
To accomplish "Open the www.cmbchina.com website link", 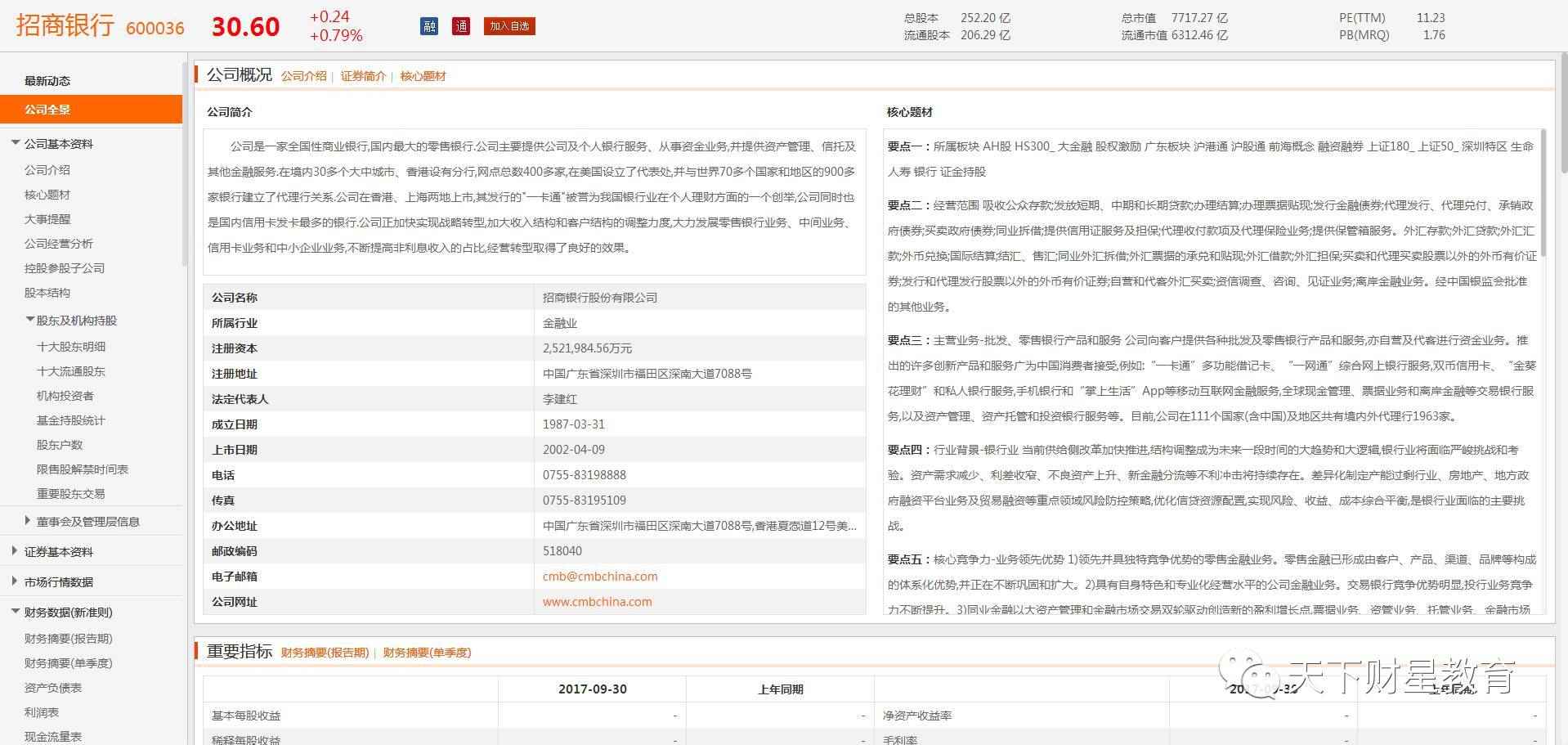I will pyautogui.click(x=597, y=602).
